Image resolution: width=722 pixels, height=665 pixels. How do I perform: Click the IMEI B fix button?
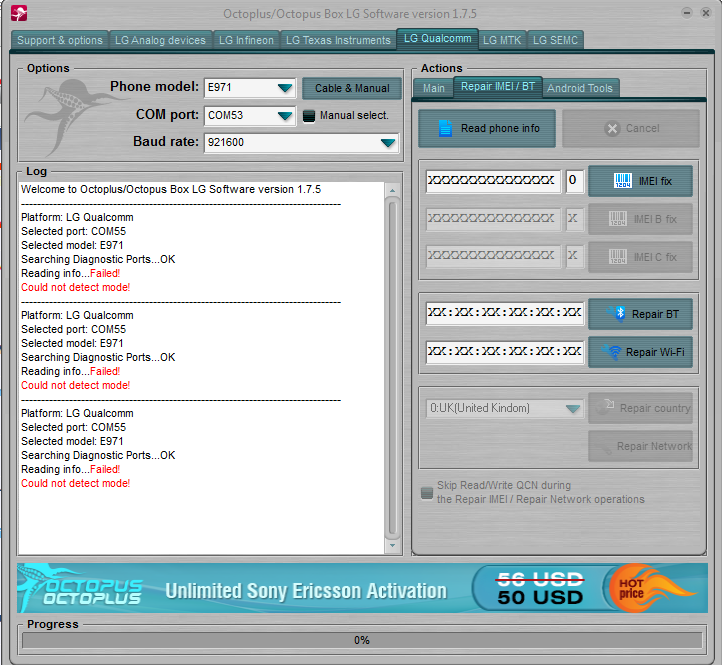[x=640, y=219]
